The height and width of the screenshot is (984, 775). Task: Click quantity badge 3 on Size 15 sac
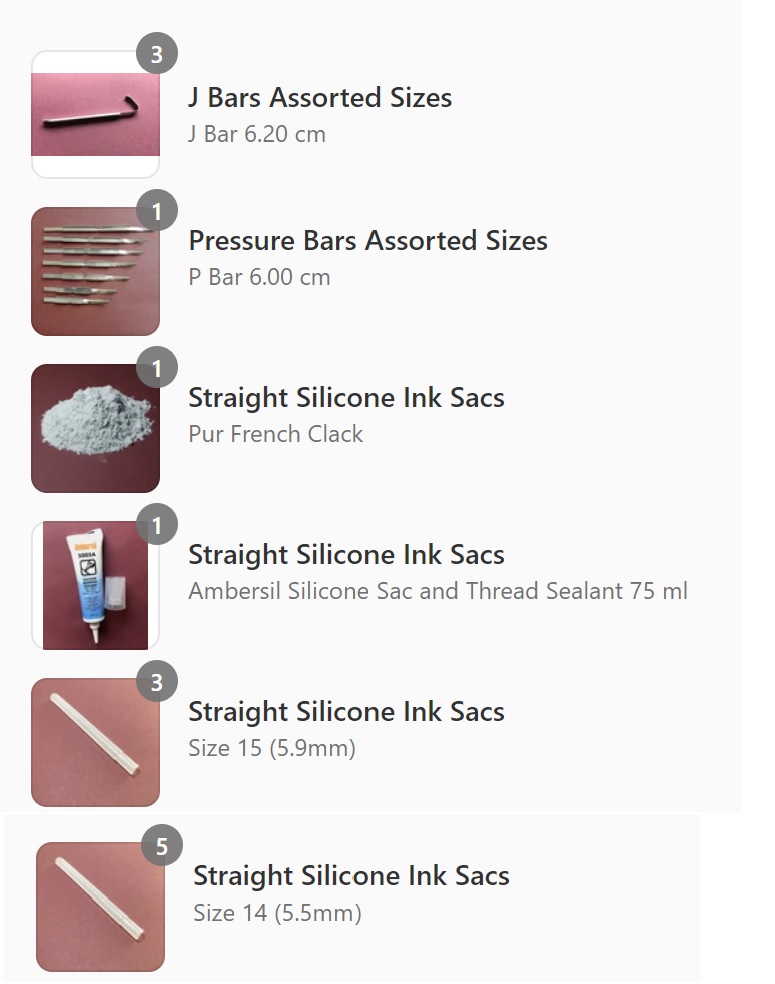(156, 682)
